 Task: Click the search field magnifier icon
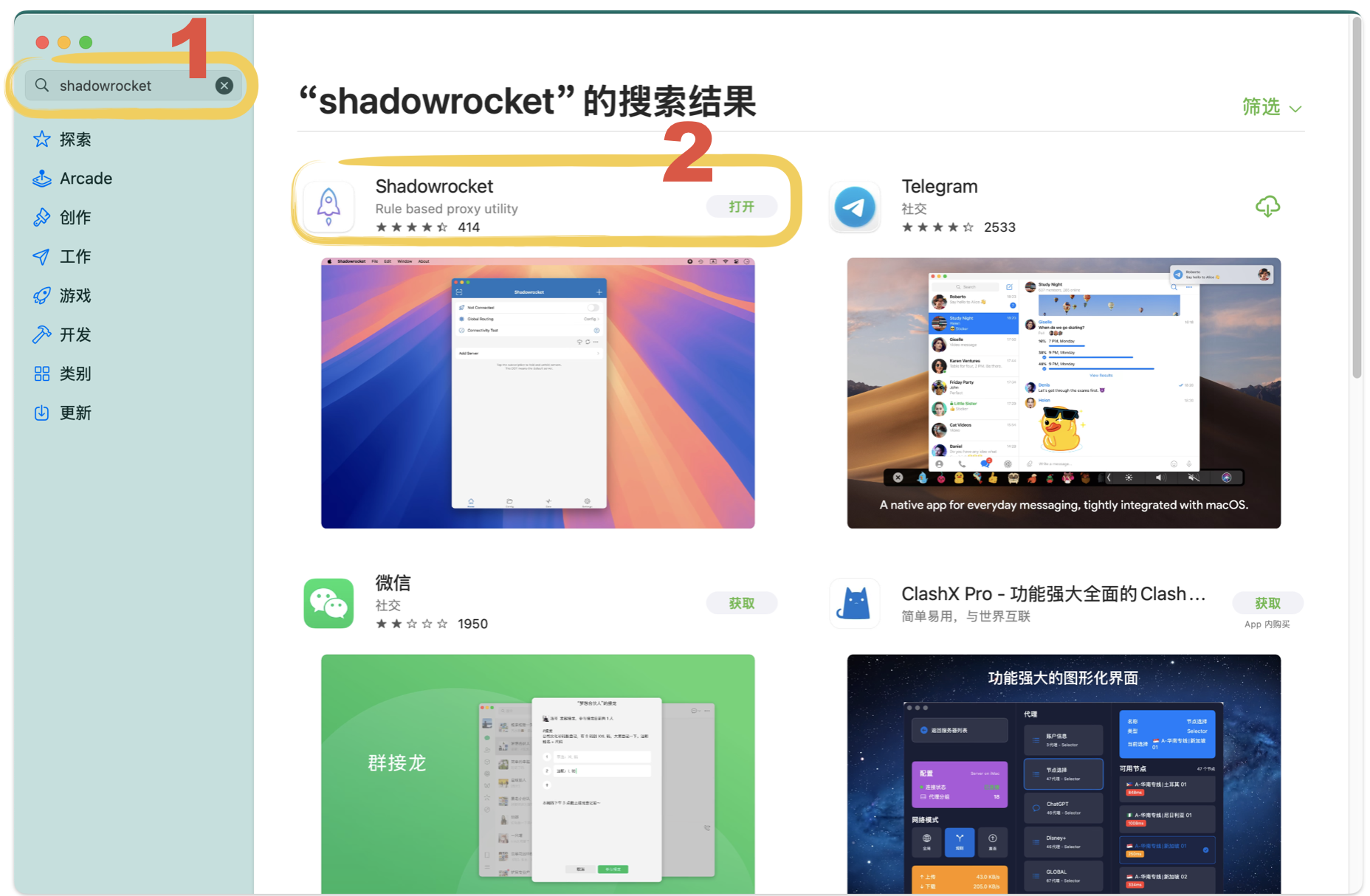click(43, 86)
